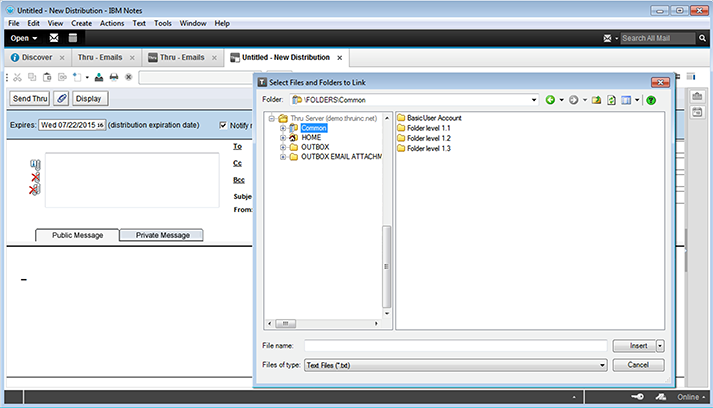Click the mail search scope envelope icon
The height and width of the screenshot is (408, 713).
pyautogui.click(x=607, y=38)
